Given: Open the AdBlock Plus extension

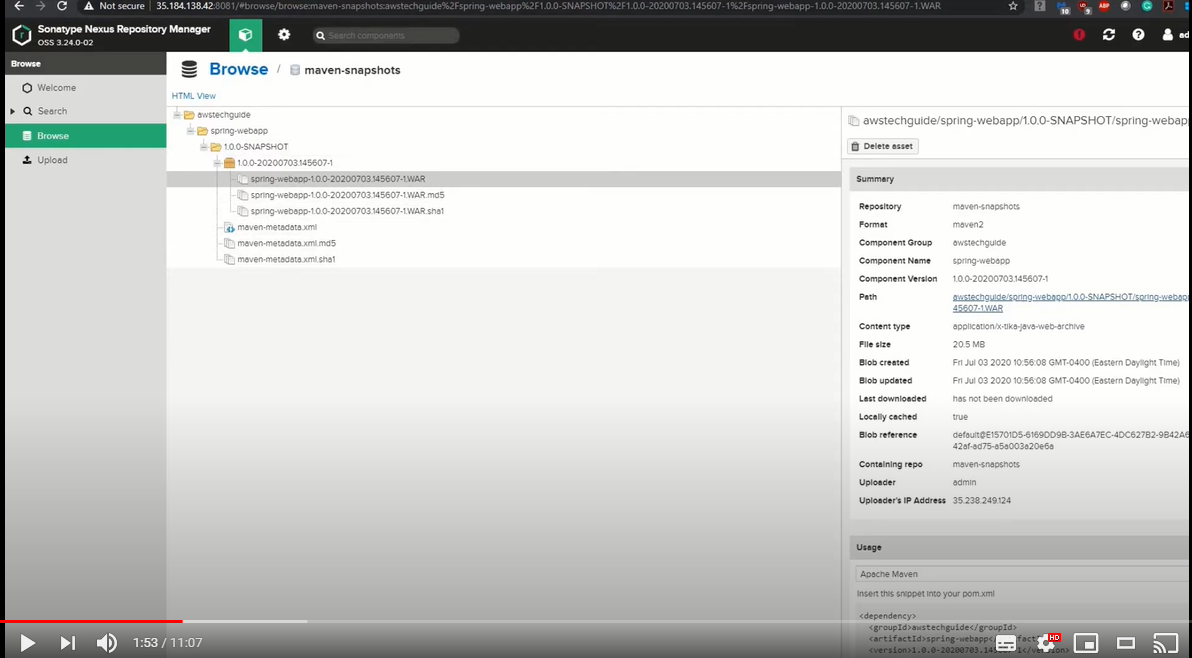Looking at the screenshot, I should click(x=1104, y=6).
